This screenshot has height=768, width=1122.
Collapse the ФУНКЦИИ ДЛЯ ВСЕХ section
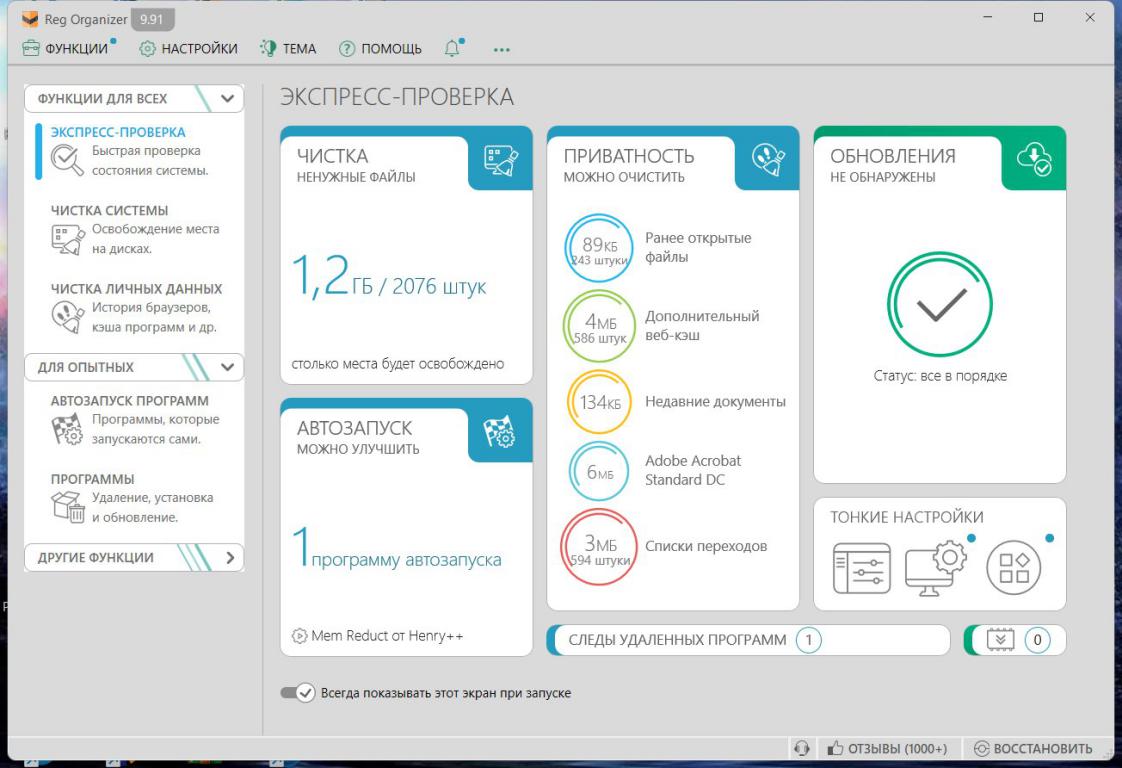[x=227, y=99]
